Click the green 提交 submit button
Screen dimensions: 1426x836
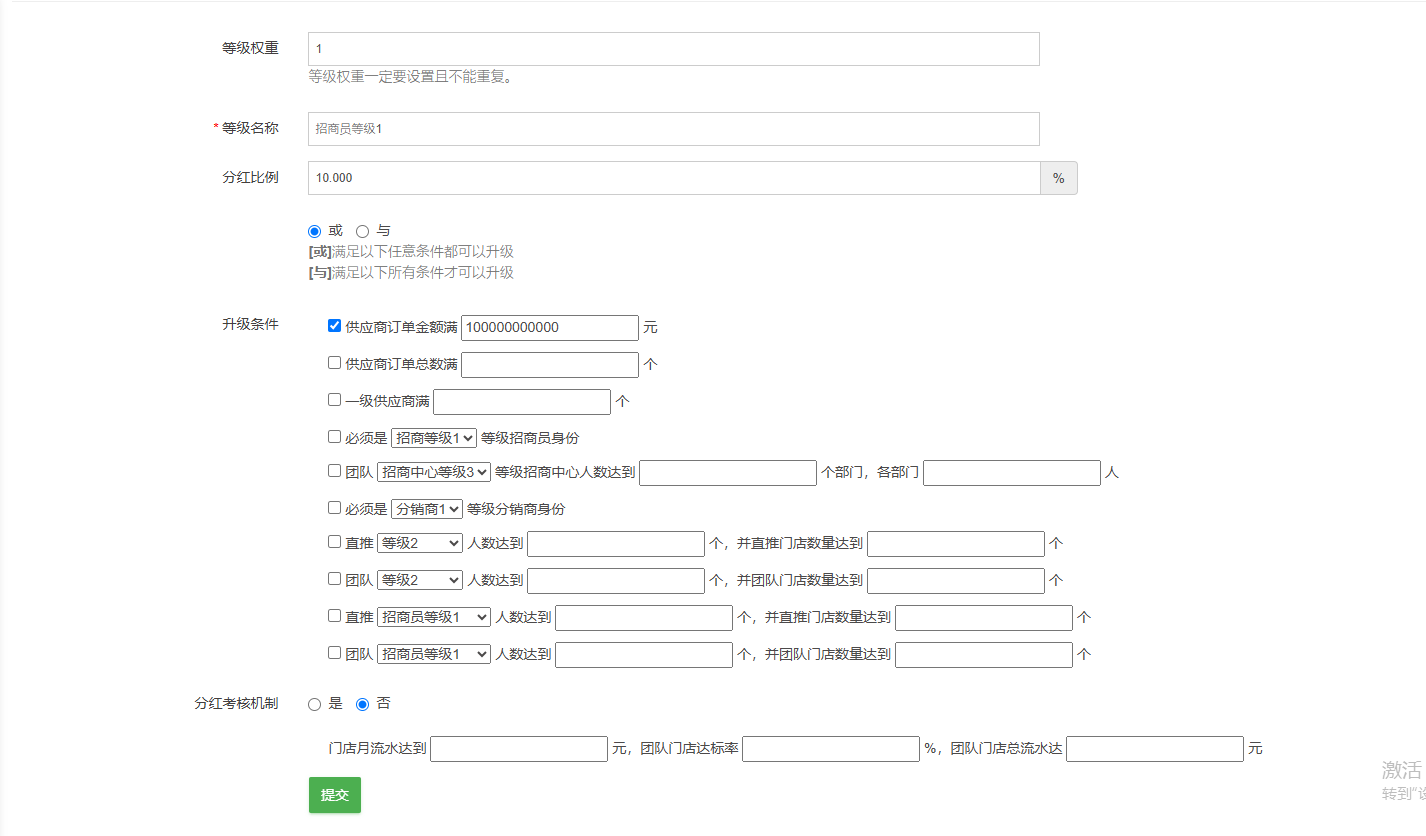click(x=334, y=795)
